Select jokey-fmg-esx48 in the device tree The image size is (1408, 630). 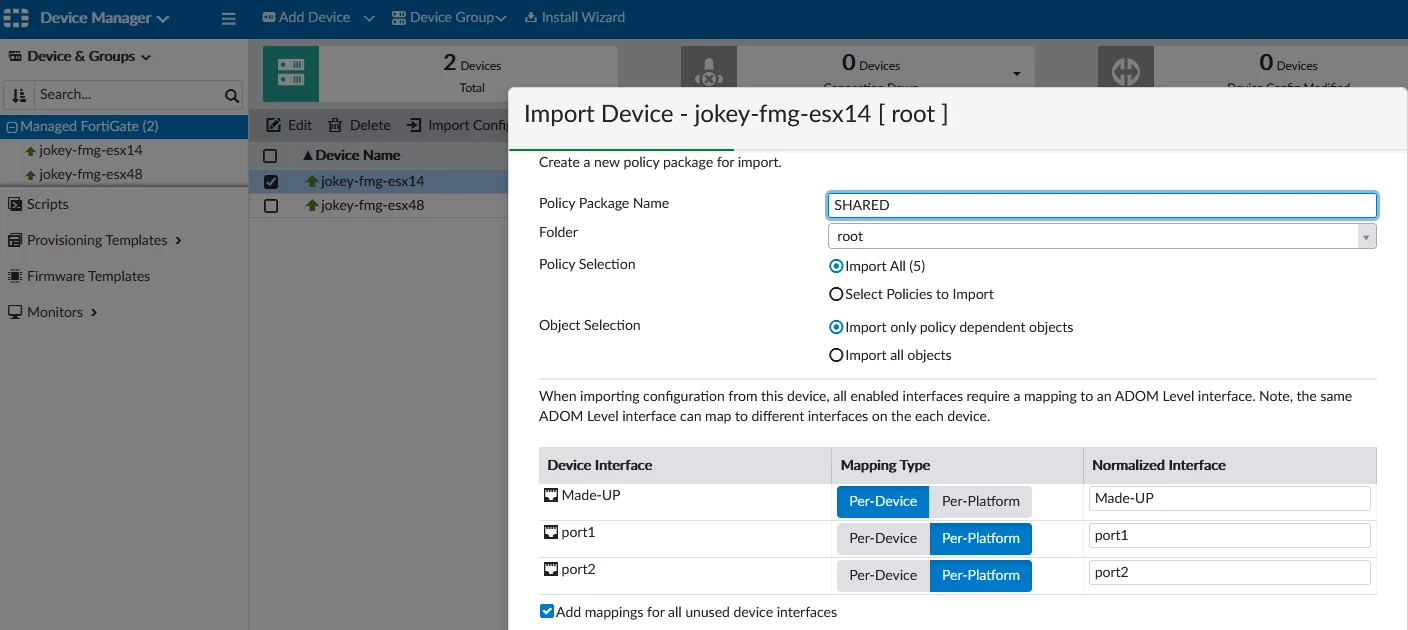[90, 174]
